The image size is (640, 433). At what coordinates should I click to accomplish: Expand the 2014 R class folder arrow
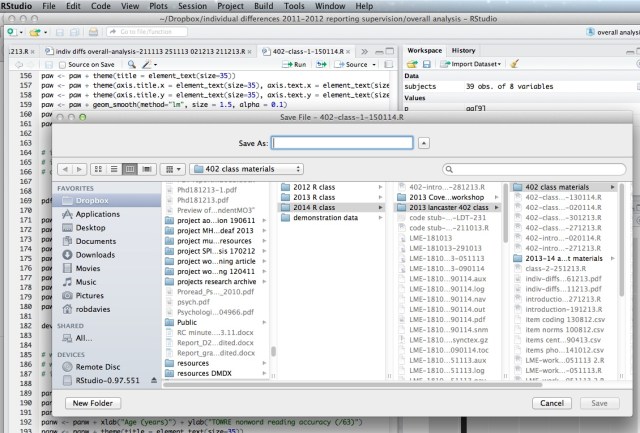pos(380,207)
